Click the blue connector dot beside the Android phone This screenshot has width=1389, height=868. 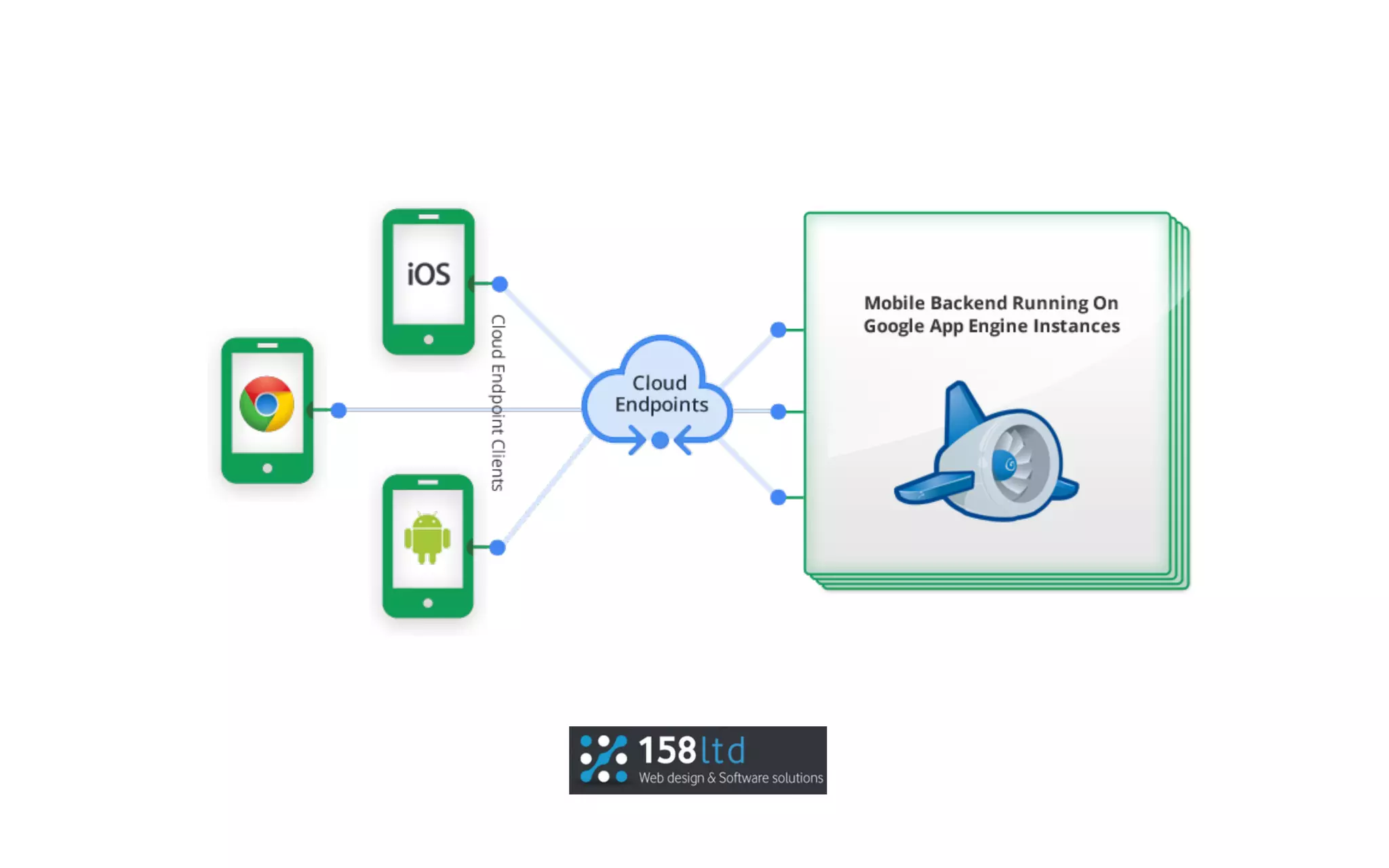tap(497, 547)
